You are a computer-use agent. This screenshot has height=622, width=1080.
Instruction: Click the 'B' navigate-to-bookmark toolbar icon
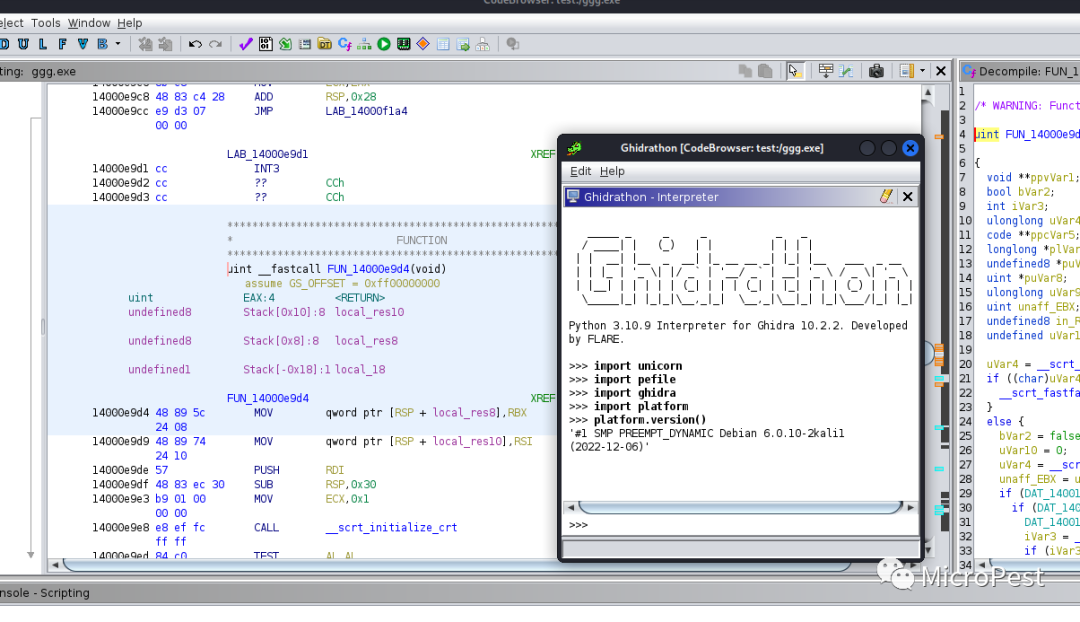coord(103,44)
